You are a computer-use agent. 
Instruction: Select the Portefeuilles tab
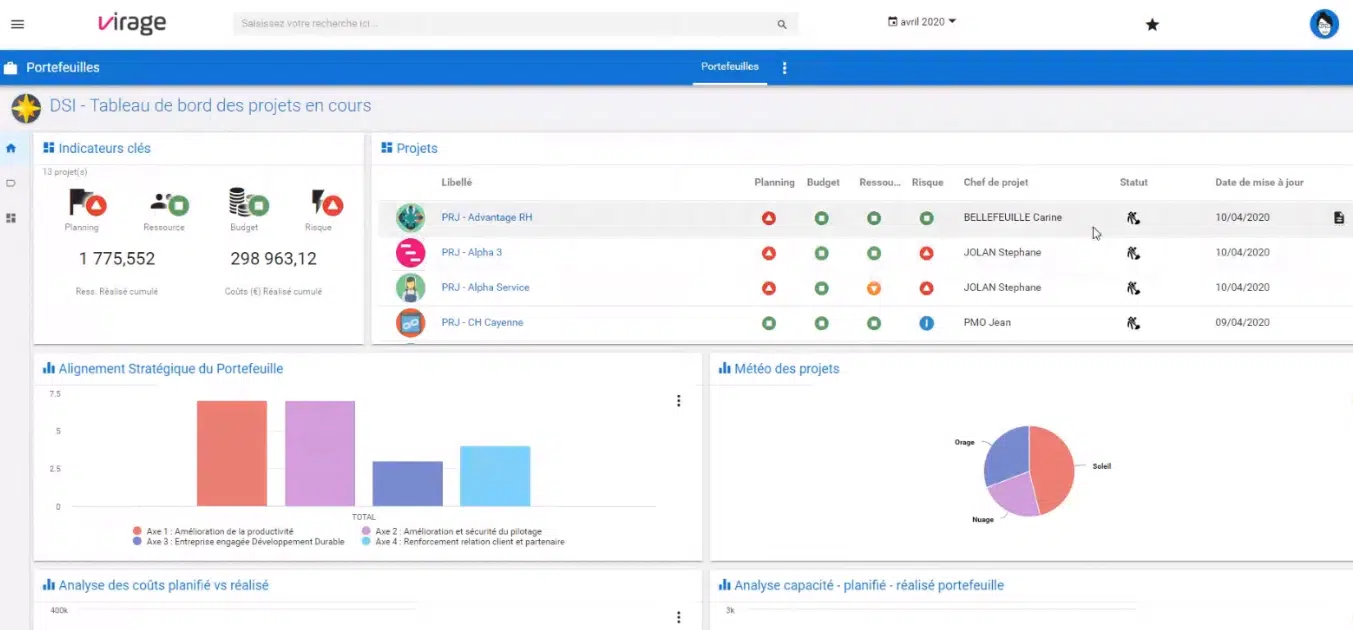(730, 67)
